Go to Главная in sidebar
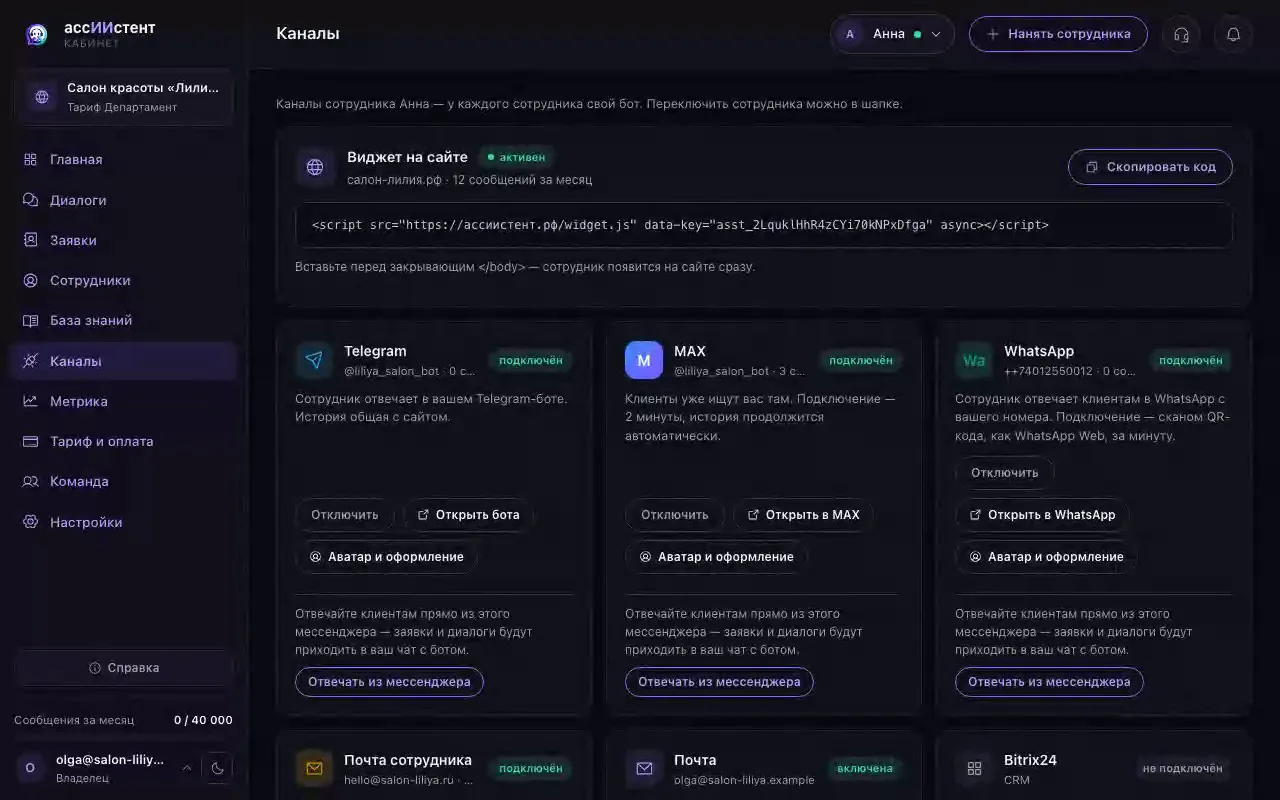The image size is (1280, 800). pos(124,160)
